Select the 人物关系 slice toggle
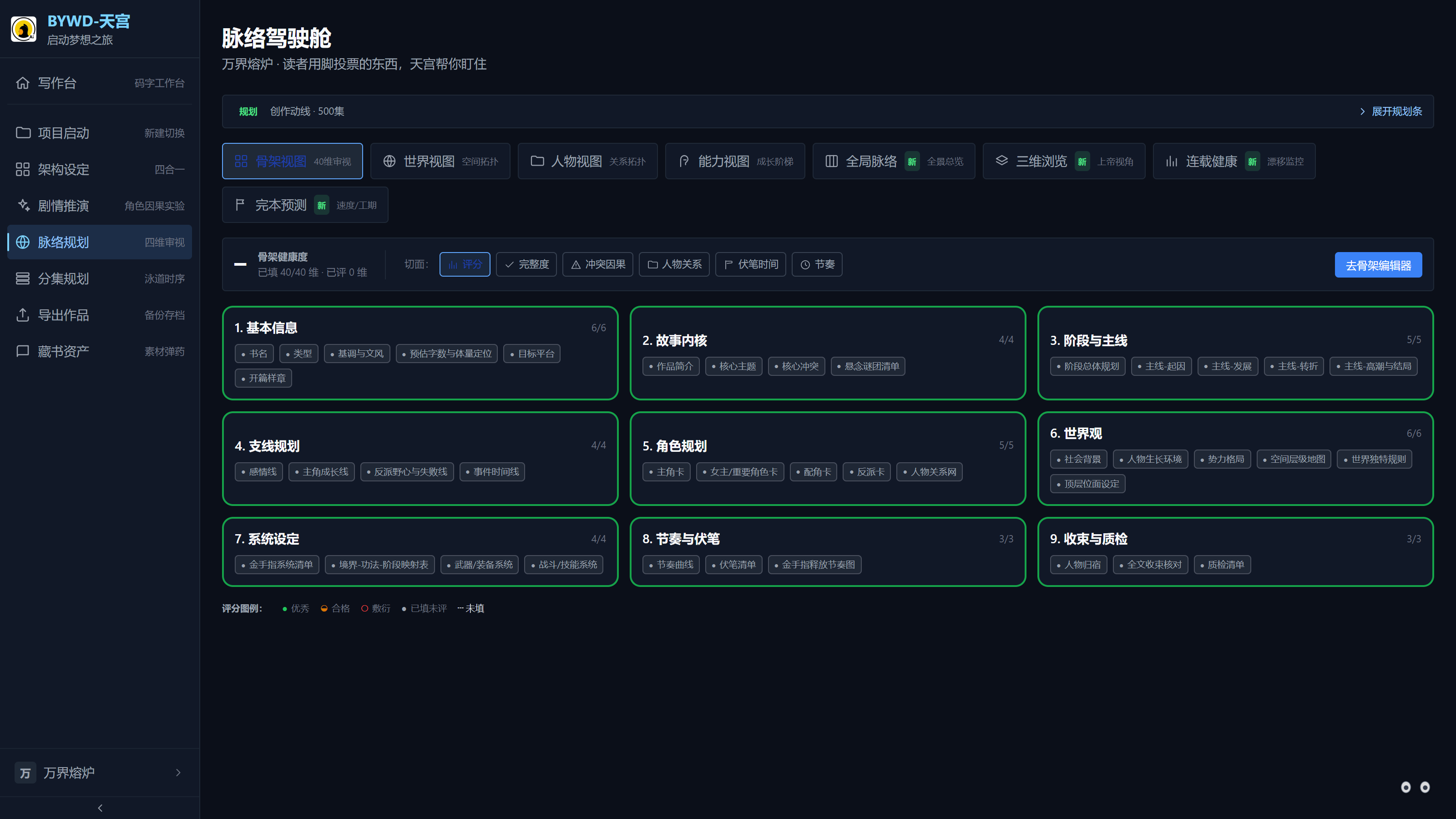Viewport: 1456px width, 819px height. [674, 264]
